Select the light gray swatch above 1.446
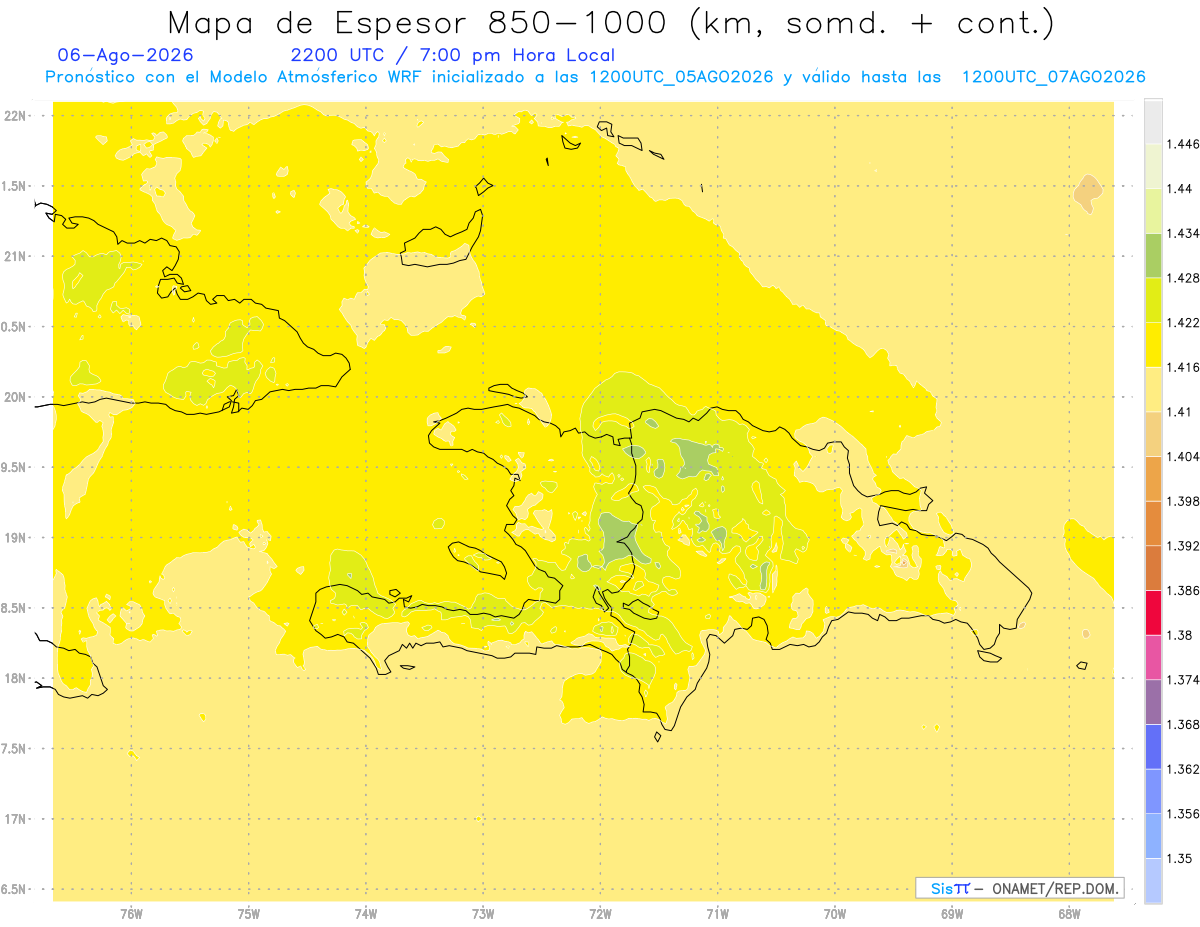The height and width of the screenshot is (927, 1200). pos(1153,122)
